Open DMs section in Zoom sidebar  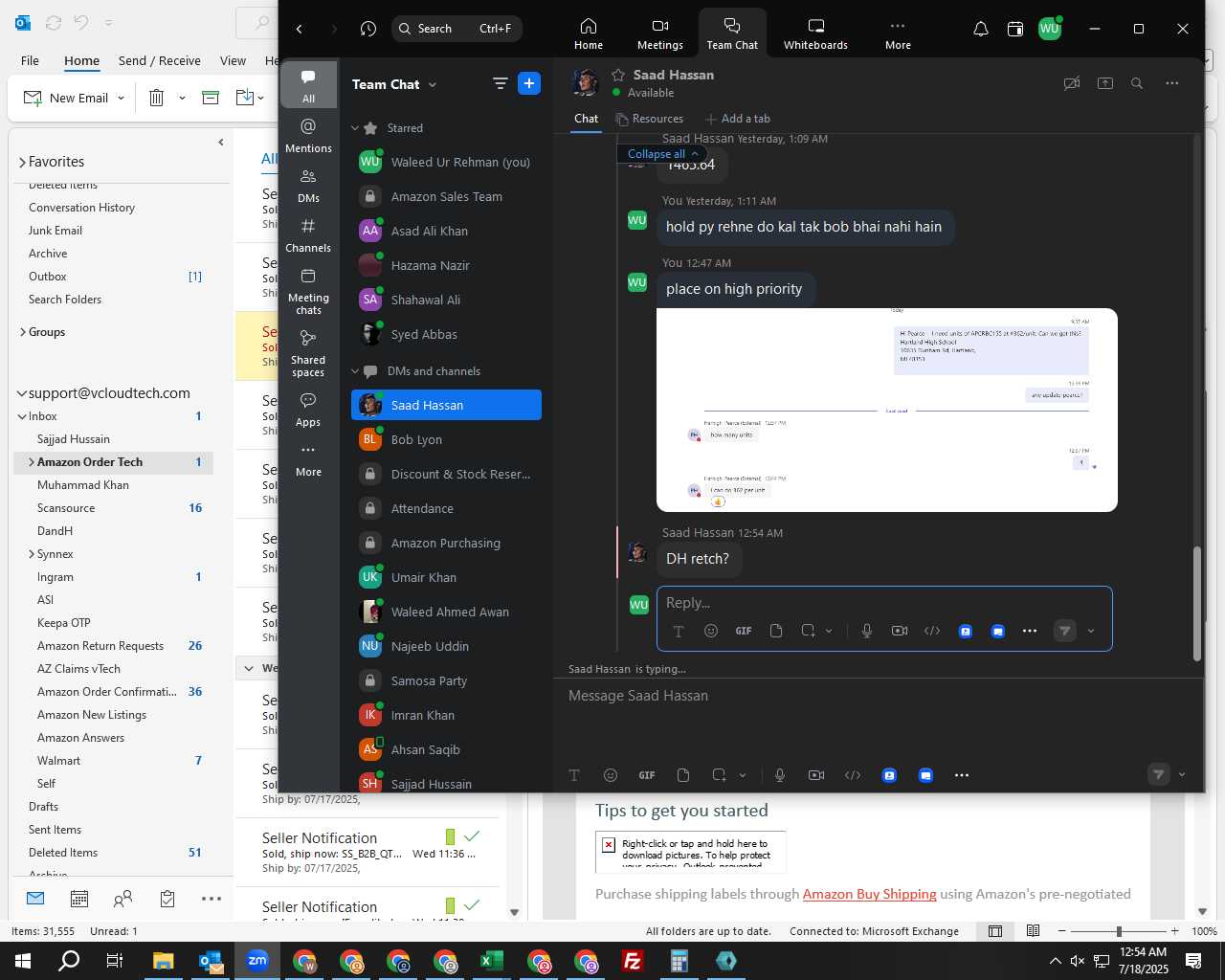click(308, 186)
